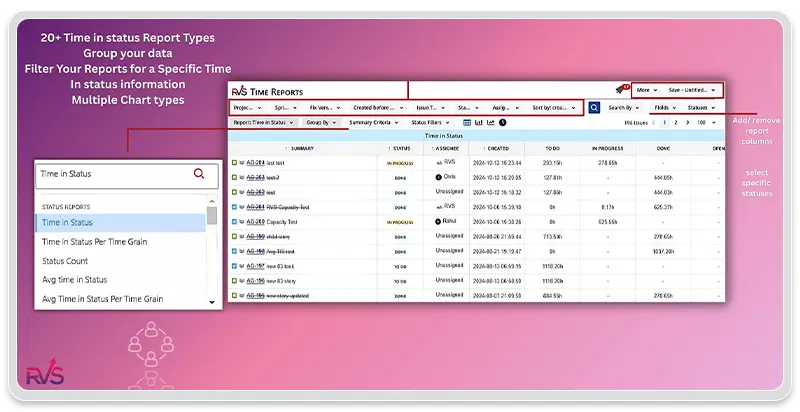
Task: Switch to the line chart view icon
Action: pos(491,122)
